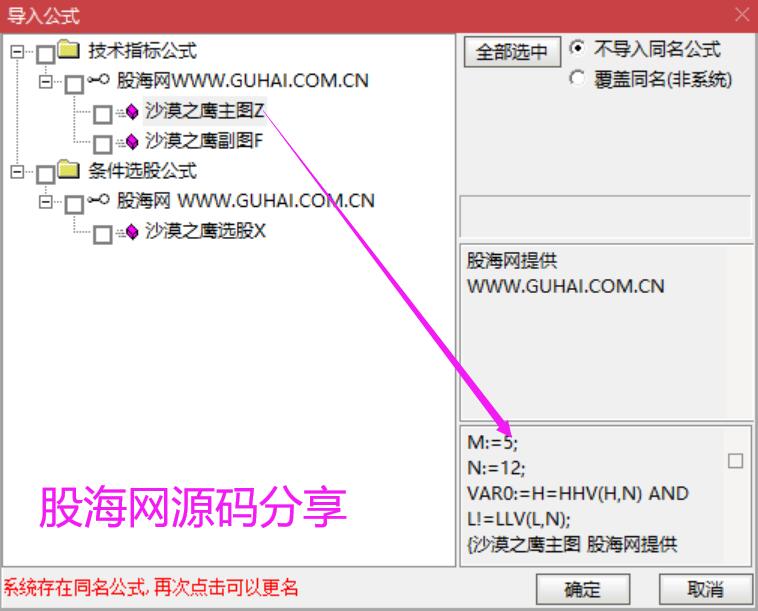
Task: Click the 全部选中 button
Action: click(512, 52)
